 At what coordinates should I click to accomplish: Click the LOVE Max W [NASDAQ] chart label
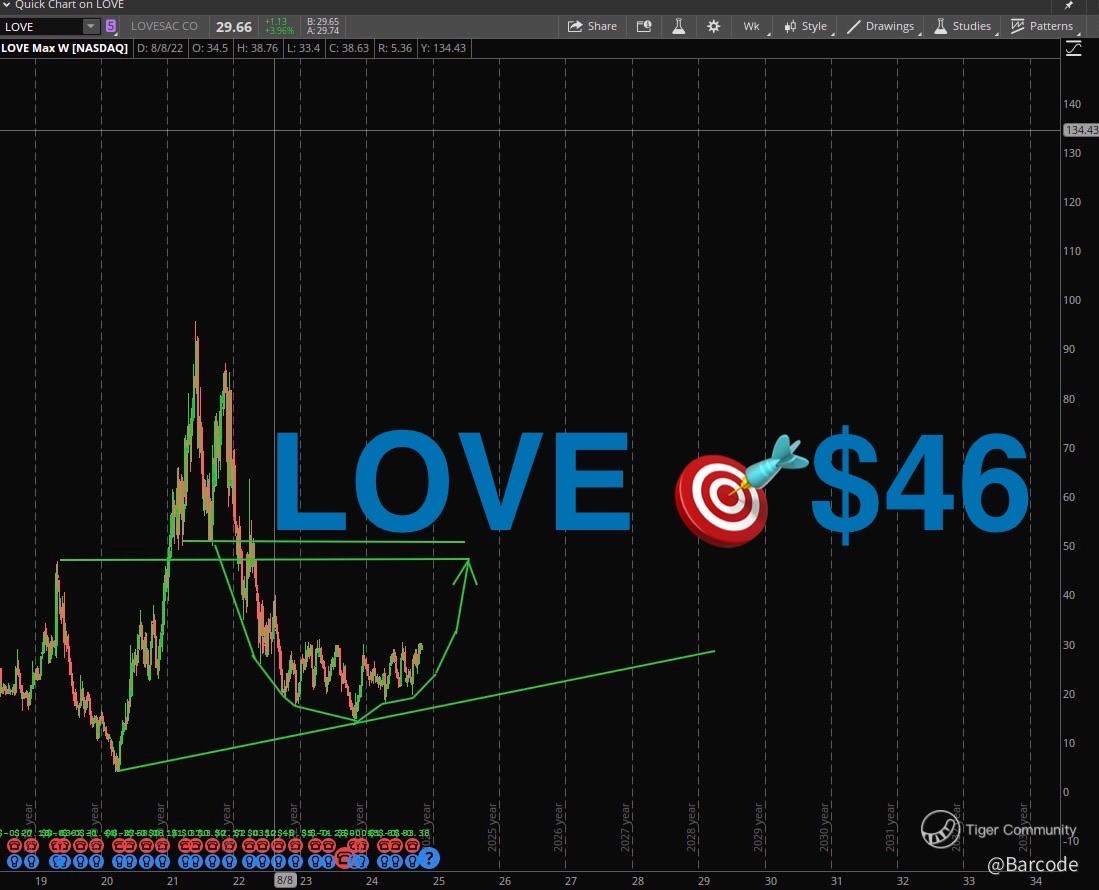(x=64, y=48)
